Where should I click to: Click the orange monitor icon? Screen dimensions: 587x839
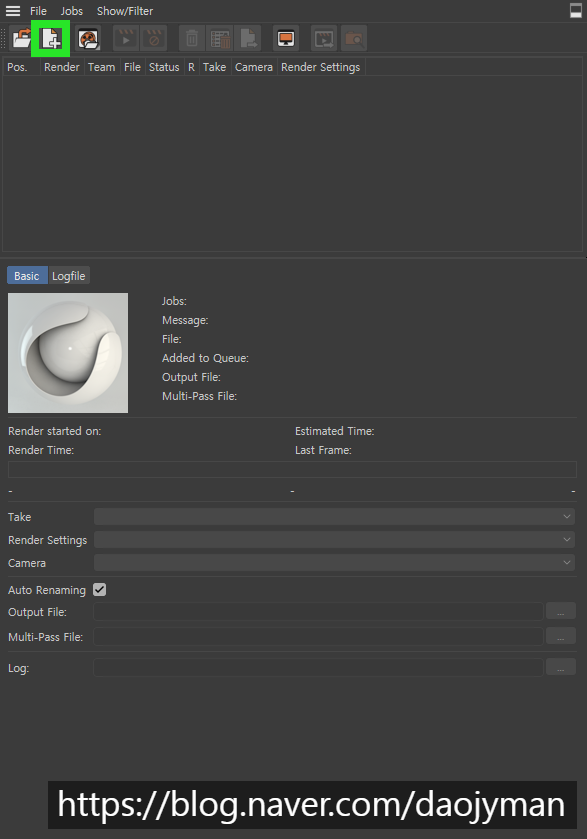(286, 39)
